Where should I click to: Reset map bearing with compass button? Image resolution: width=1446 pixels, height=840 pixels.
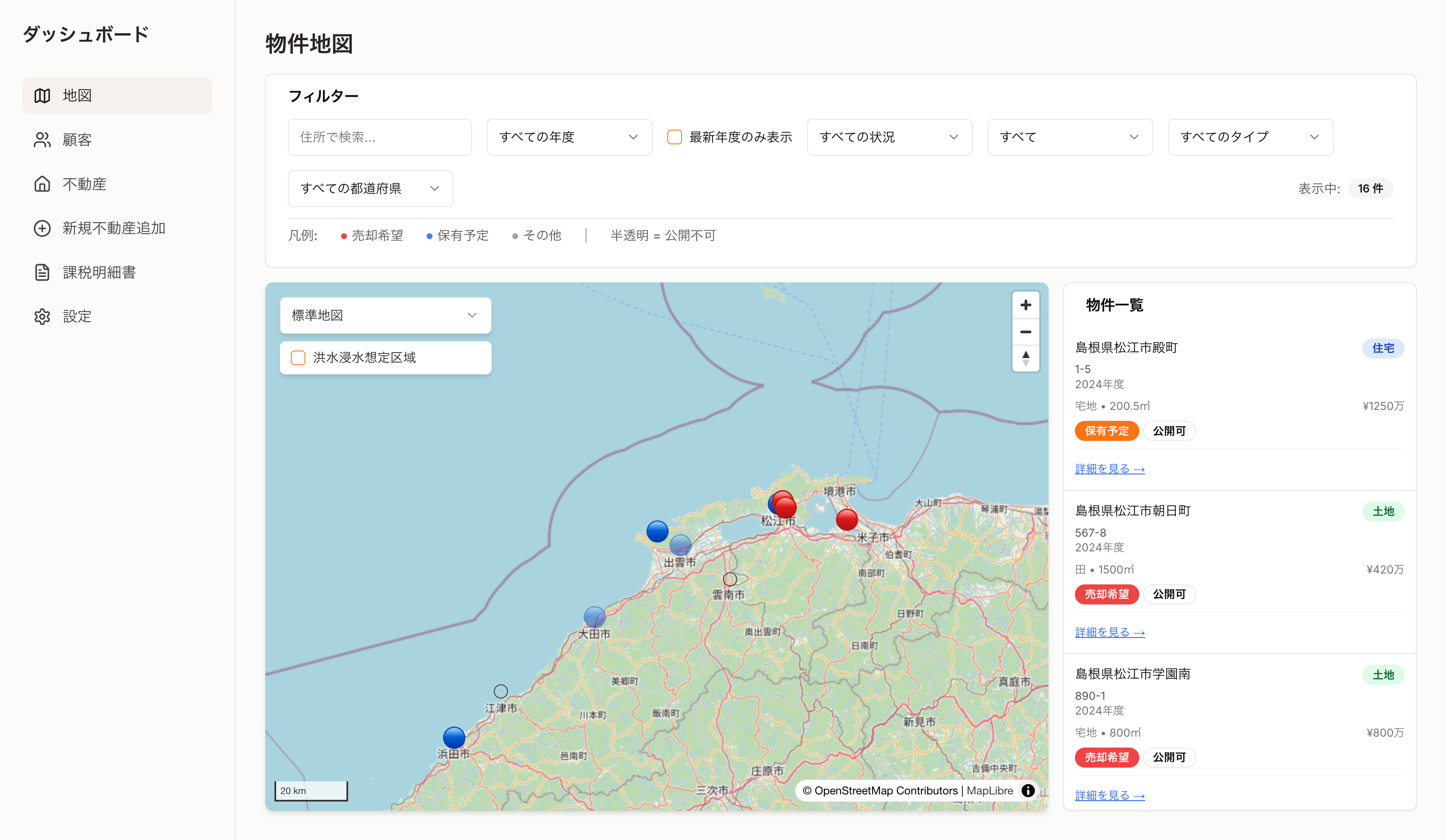[x=1026, y=359]
